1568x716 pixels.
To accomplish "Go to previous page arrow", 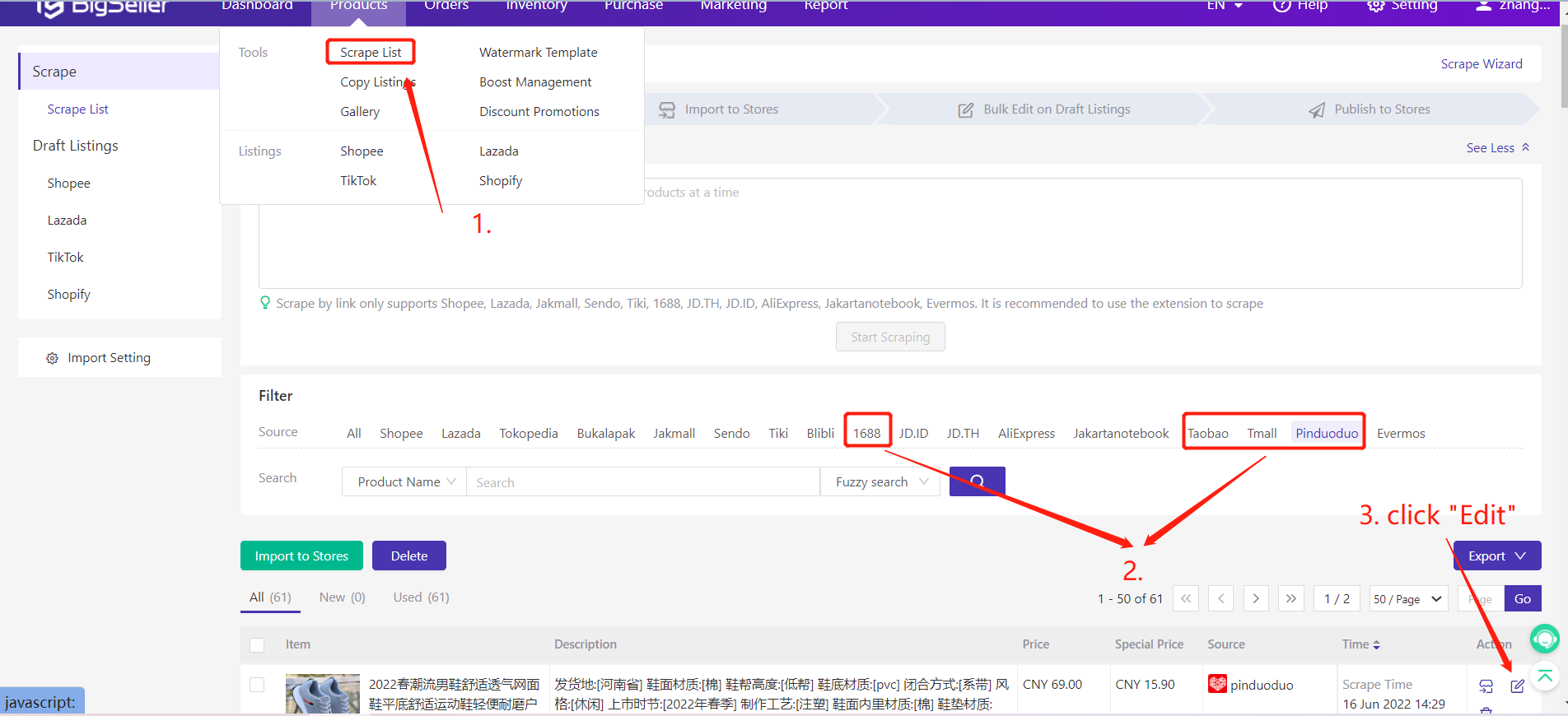I will [1220, 598].
